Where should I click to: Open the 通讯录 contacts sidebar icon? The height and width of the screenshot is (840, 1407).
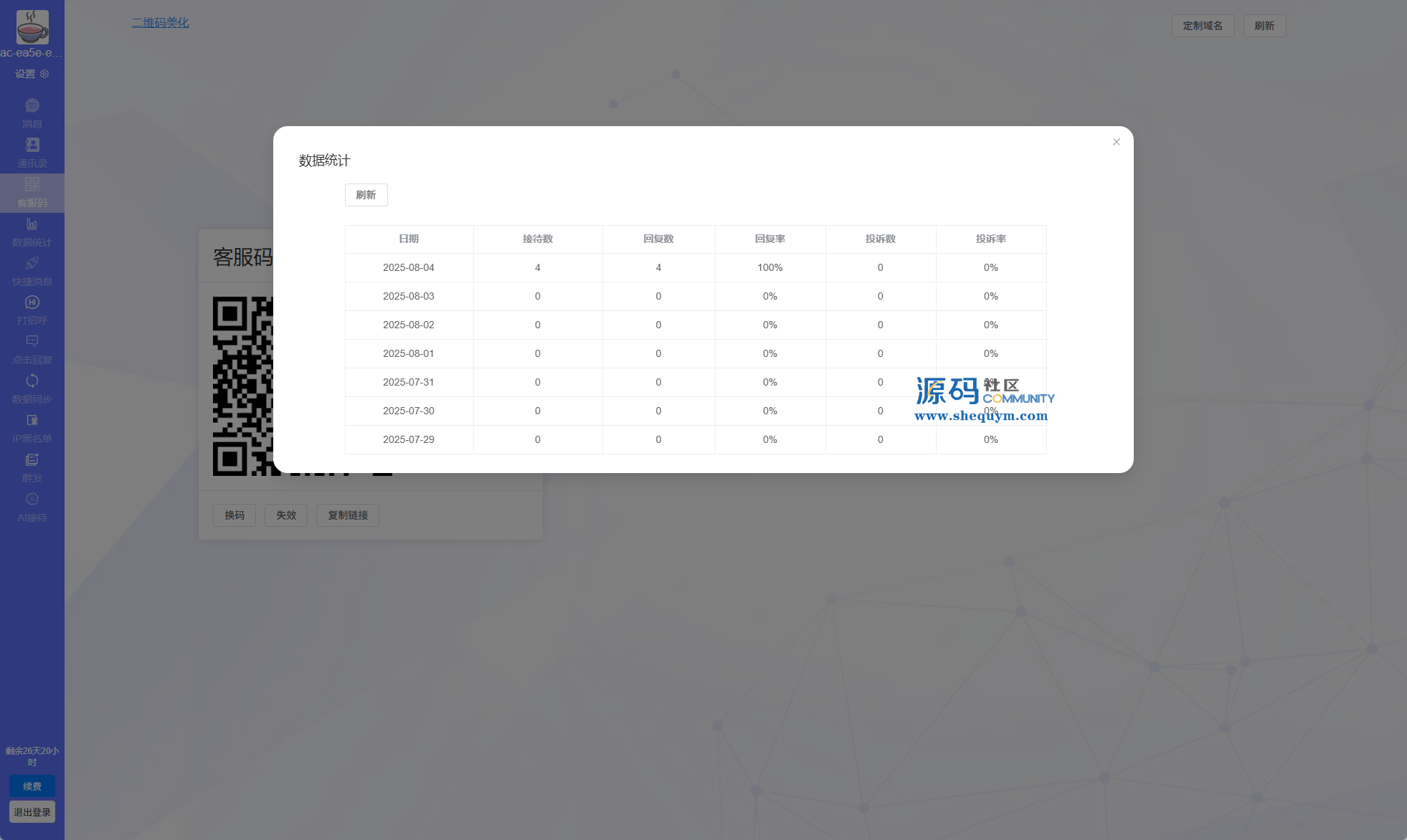(x=32, y=146)
